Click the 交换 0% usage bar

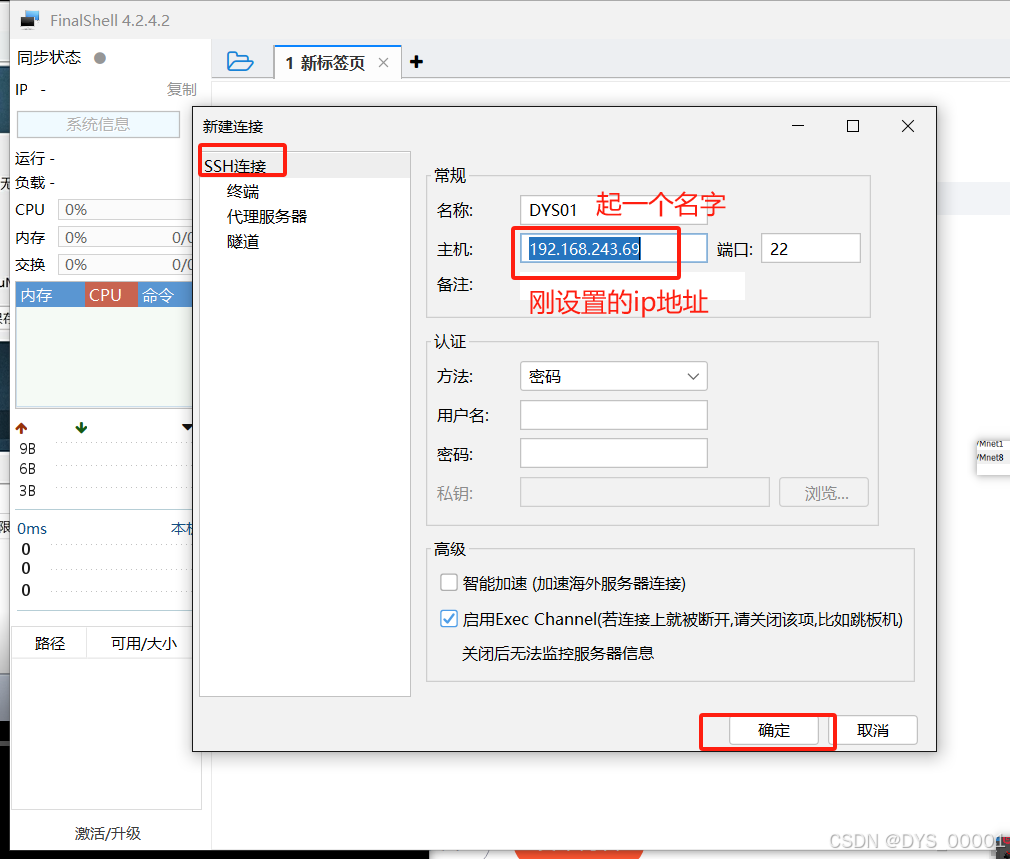pyautogui.click(x=125, y=265)
